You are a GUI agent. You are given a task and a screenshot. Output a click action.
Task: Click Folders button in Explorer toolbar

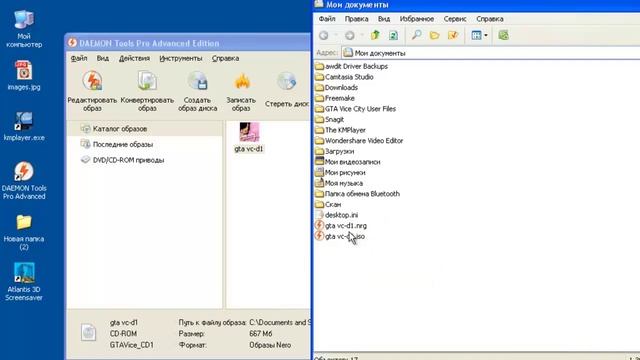[435, 36]
